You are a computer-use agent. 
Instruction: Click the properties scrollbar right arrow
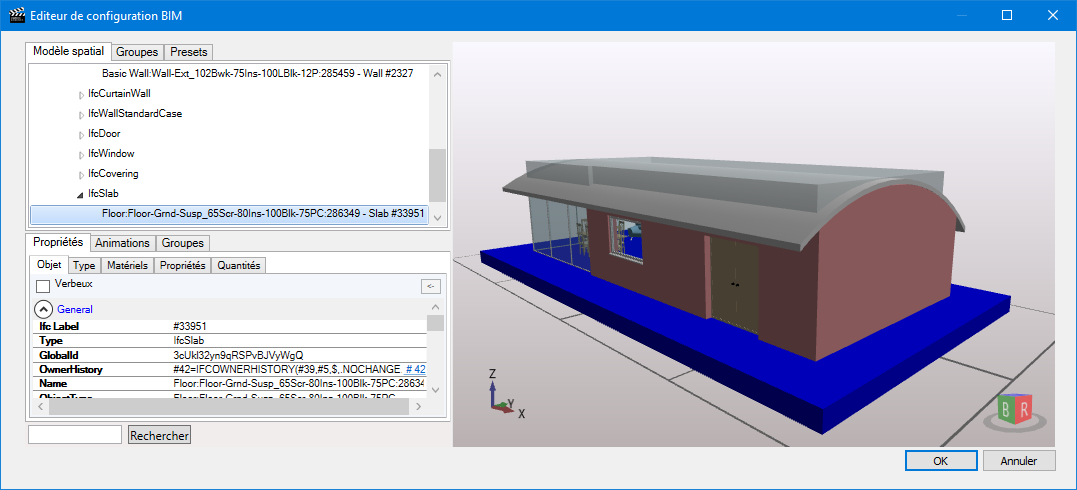pyautogui.click(x=418, y=407)
